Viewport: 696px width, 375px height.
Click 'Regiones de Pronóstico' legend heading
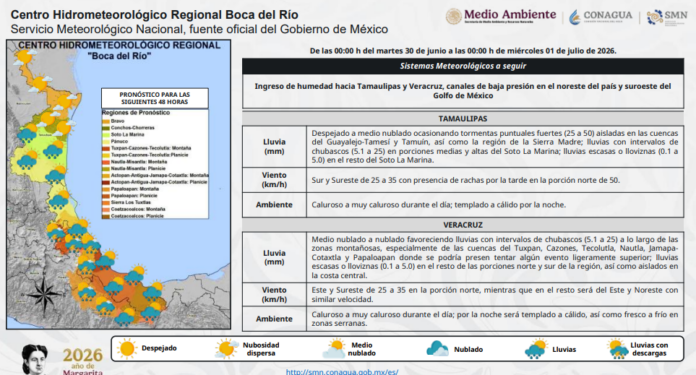click(136, 113)
